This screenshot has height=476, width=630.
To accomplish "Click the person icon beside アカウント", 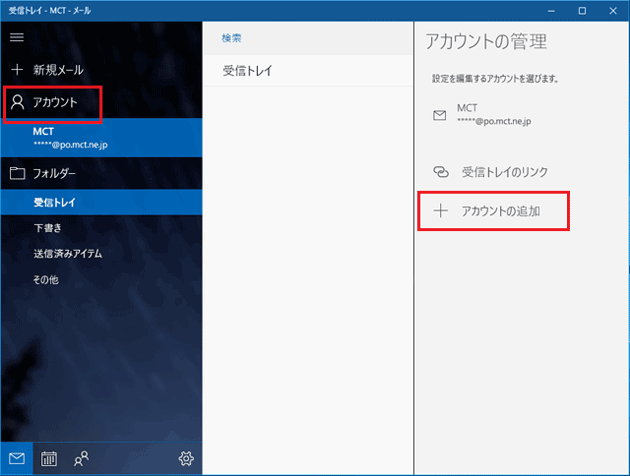I will pyautogui.click(x=17, y=102).
